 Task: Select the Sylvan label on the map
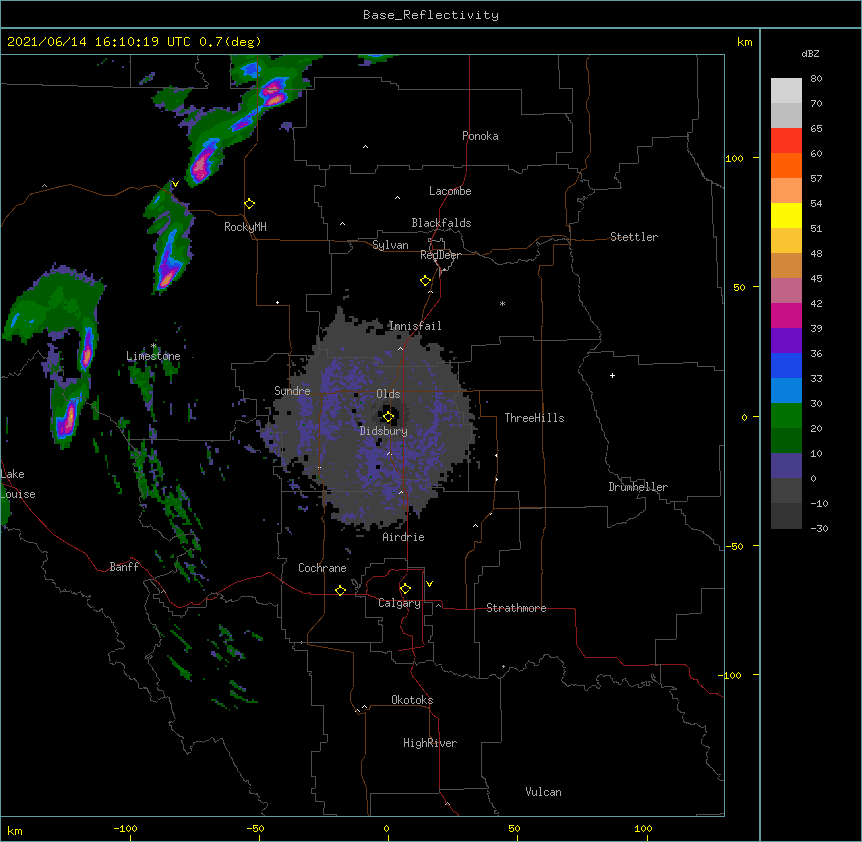(390, 245)
